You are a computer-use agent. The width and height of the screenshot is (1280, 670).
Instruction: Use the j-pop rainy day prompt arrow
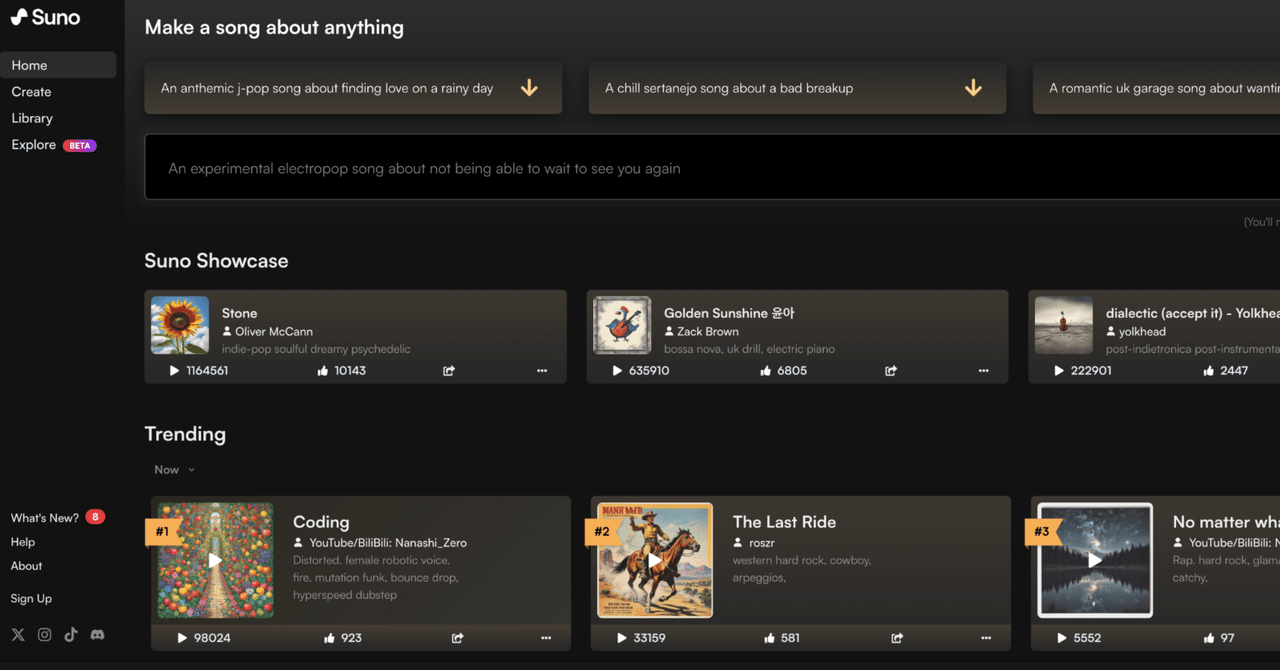[529, 88]
